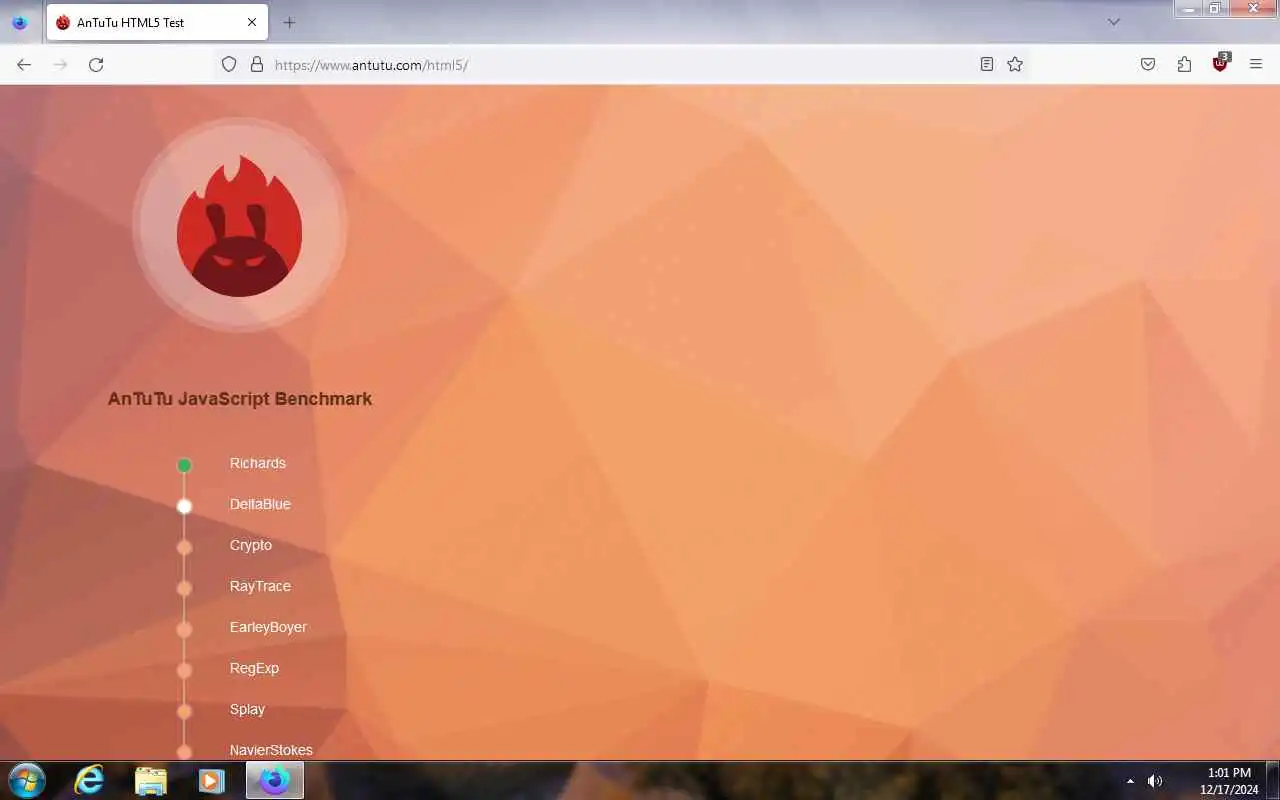The image size is (1280, 800).
Task: Click the Show desktop button
Action: [1273, 780]
